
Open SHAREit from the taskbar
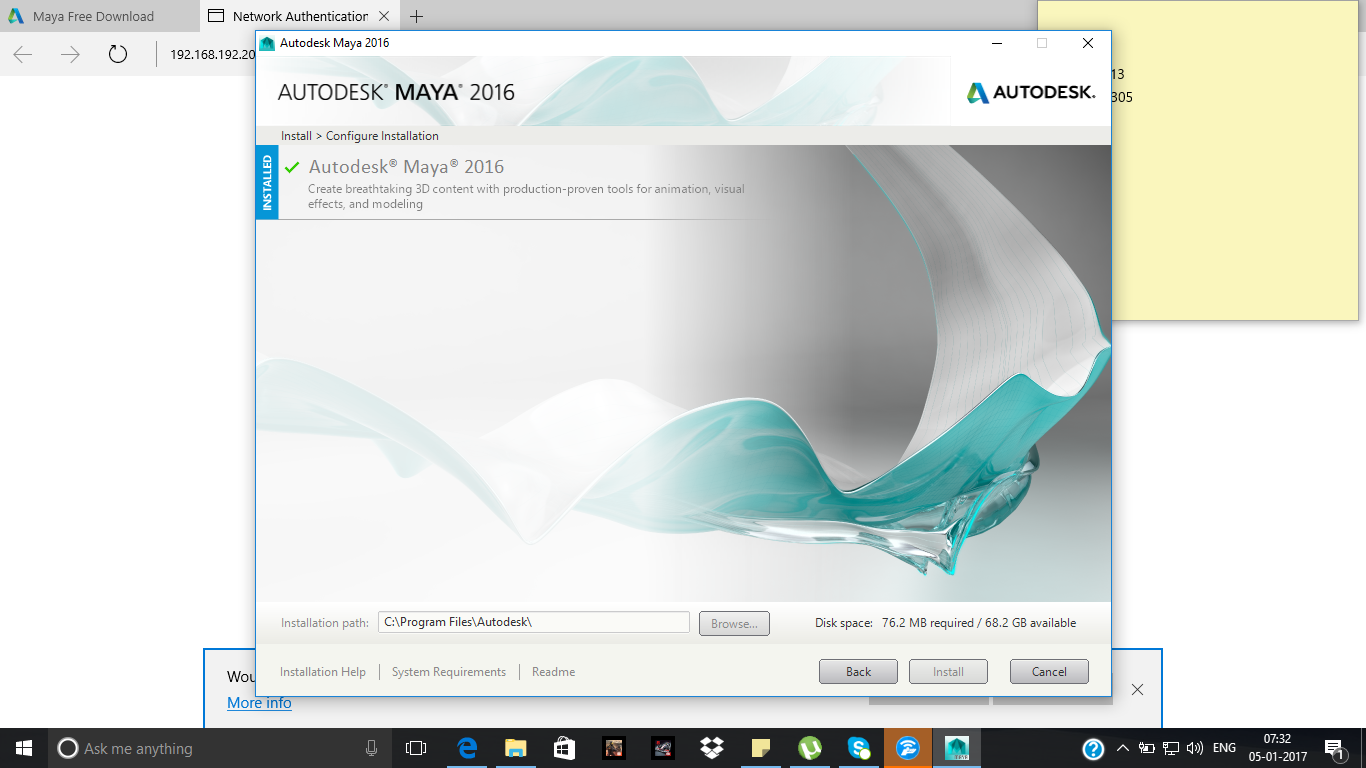(907, 747)
